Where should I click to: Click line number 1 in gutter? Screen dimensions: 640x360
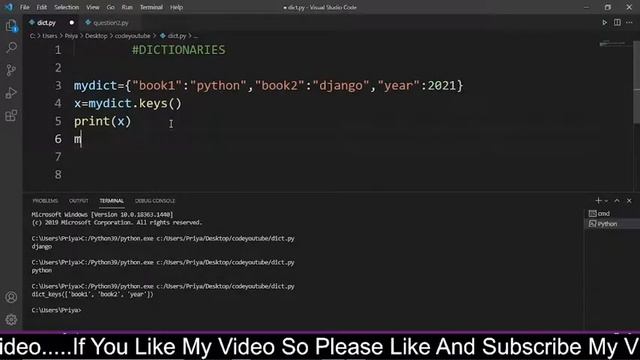point(58,50)
